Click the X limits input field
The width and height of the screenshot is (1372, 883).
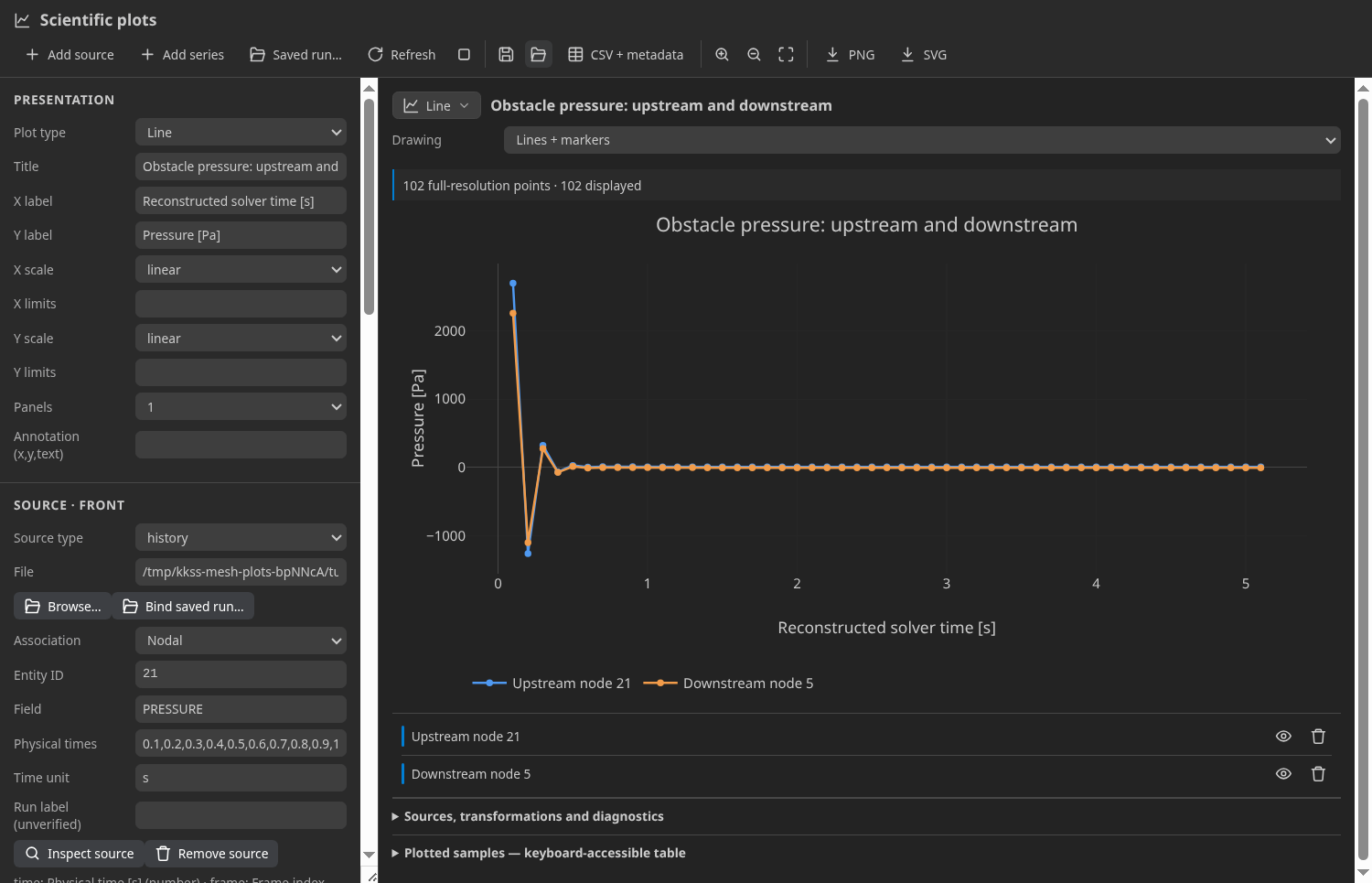tap(241, 304)
